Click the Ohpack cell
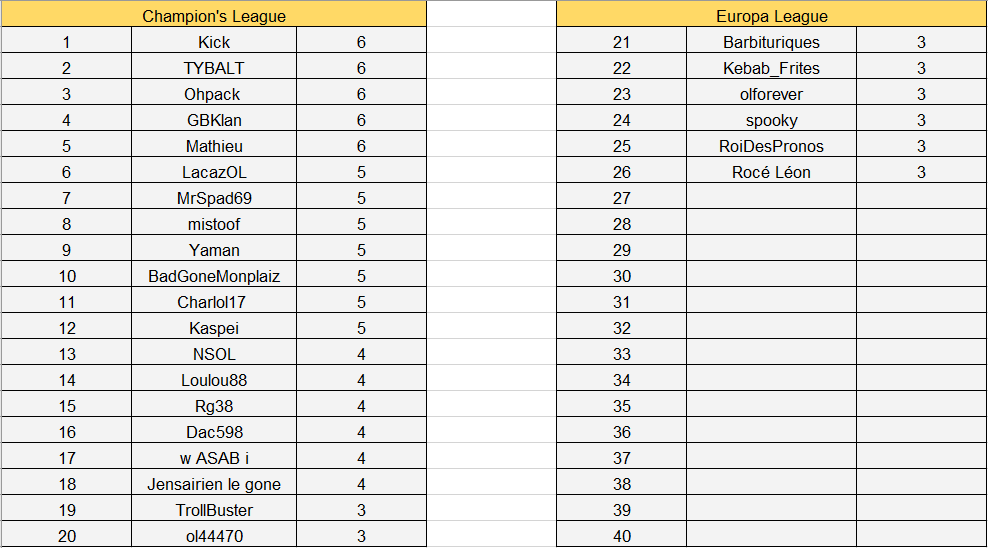 (x=214, y=94)
